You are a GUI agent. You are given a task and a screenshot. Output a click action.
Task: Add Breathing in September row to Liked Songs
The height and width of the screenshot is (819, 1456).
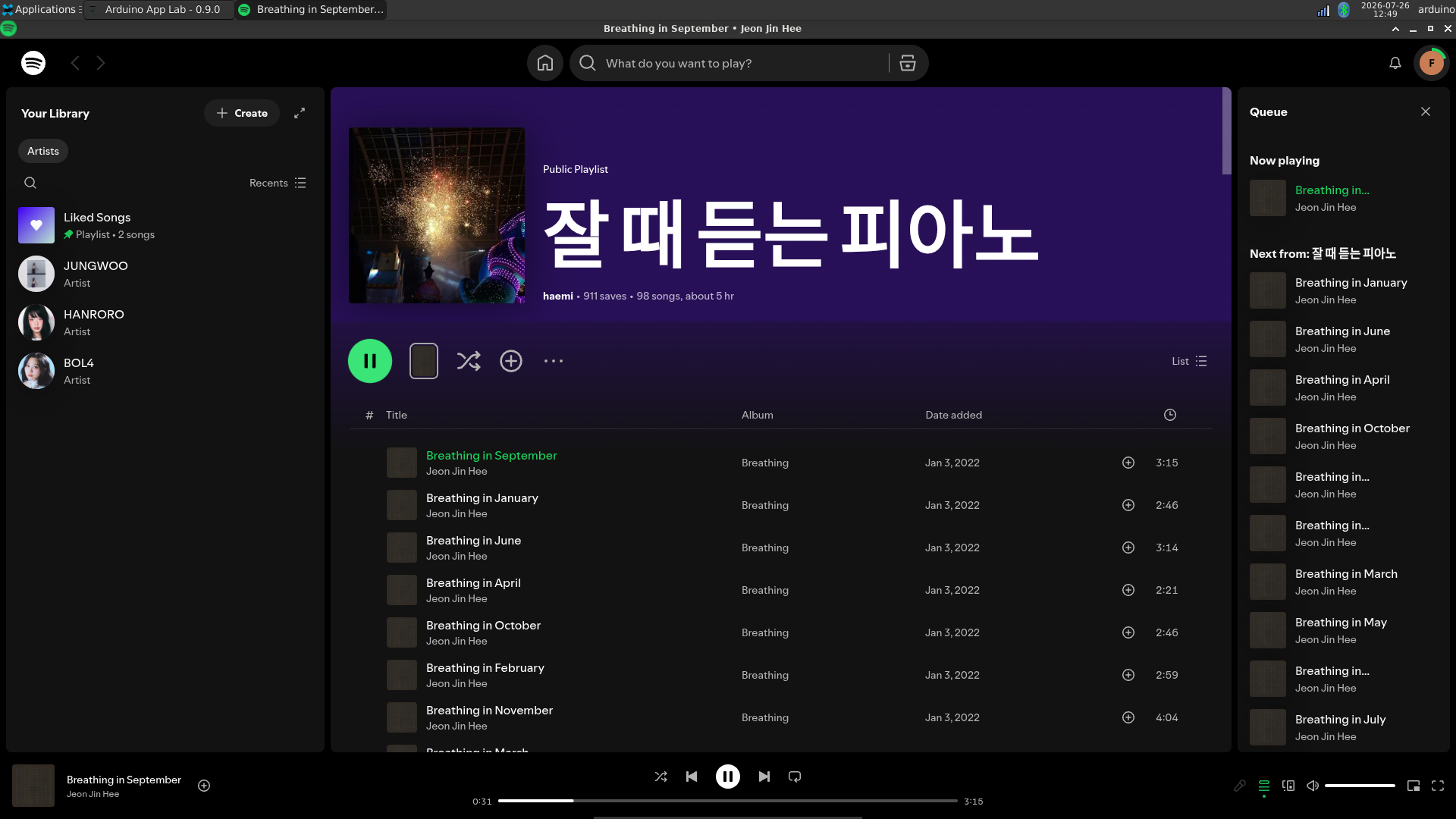point(1128,463)
